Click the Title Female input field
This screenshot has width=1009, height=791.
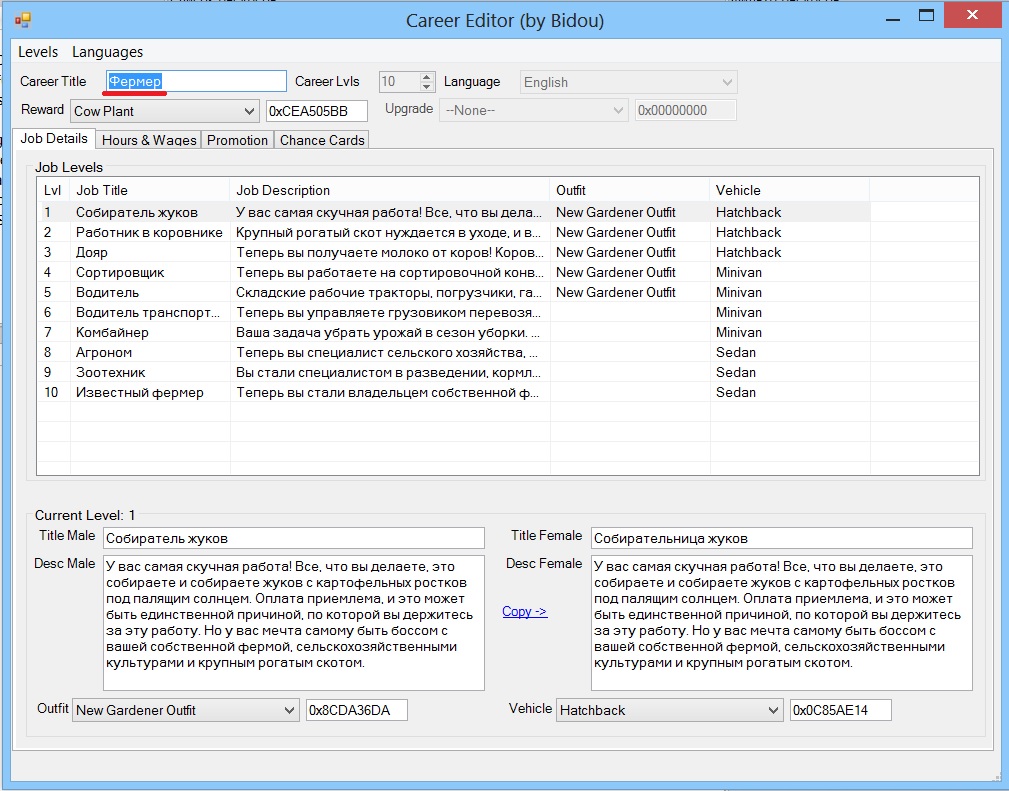(x=781, y=538)
